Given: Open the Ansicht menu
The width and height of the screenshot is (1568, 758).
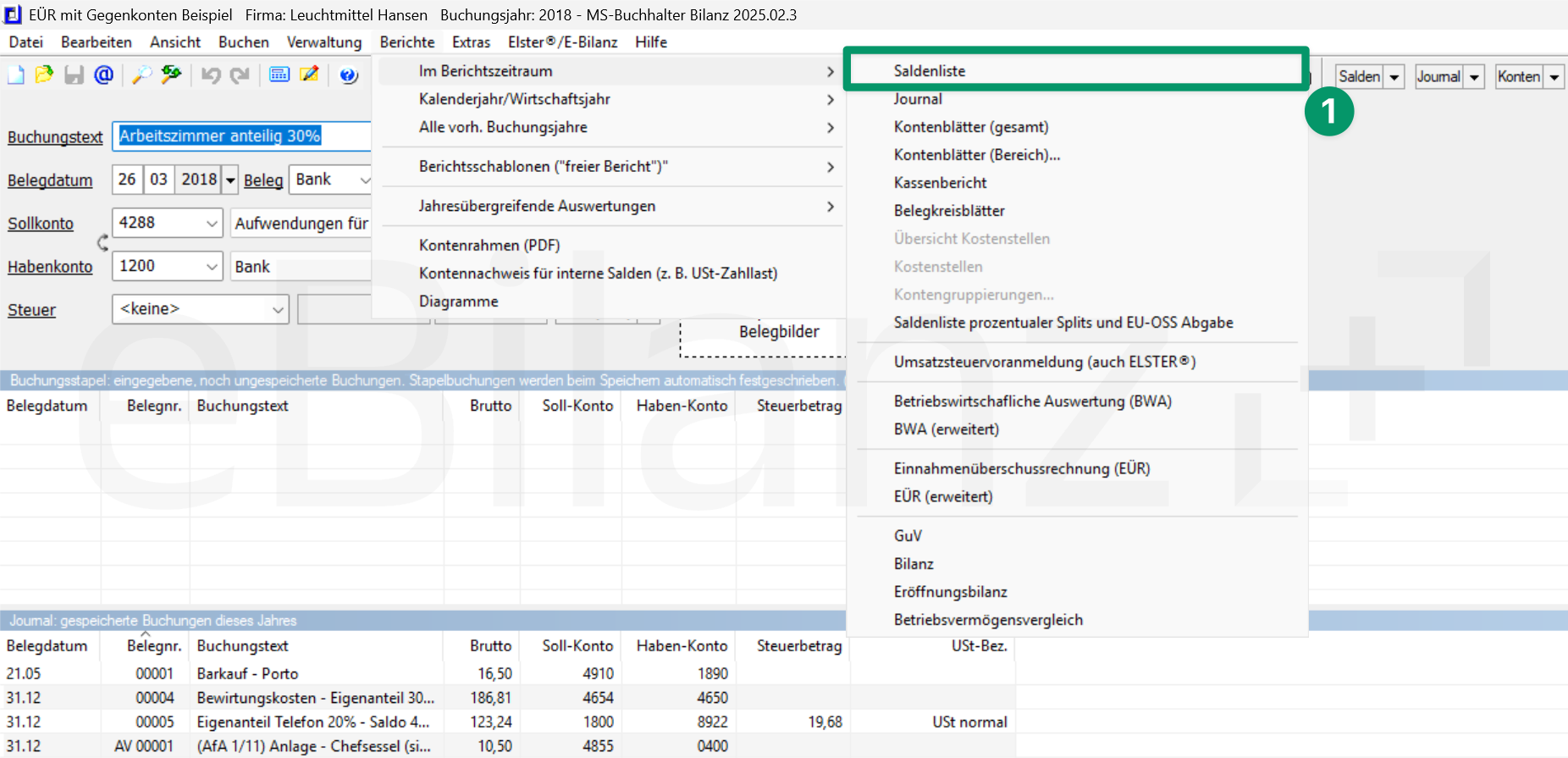Looking at the screenshot, I should [x=175, y=42].
